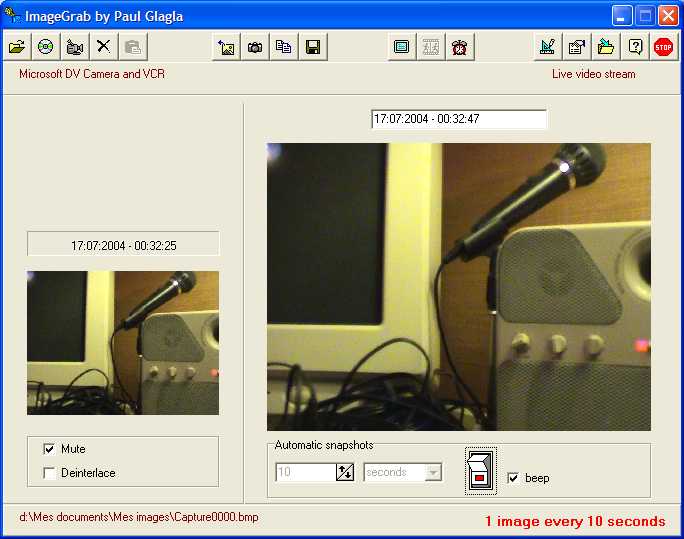This screenshot has width=684, height=539.
Task: Click the Capture0000.bmp file path text
Action: pyautogui.click(x=139, y=517)
